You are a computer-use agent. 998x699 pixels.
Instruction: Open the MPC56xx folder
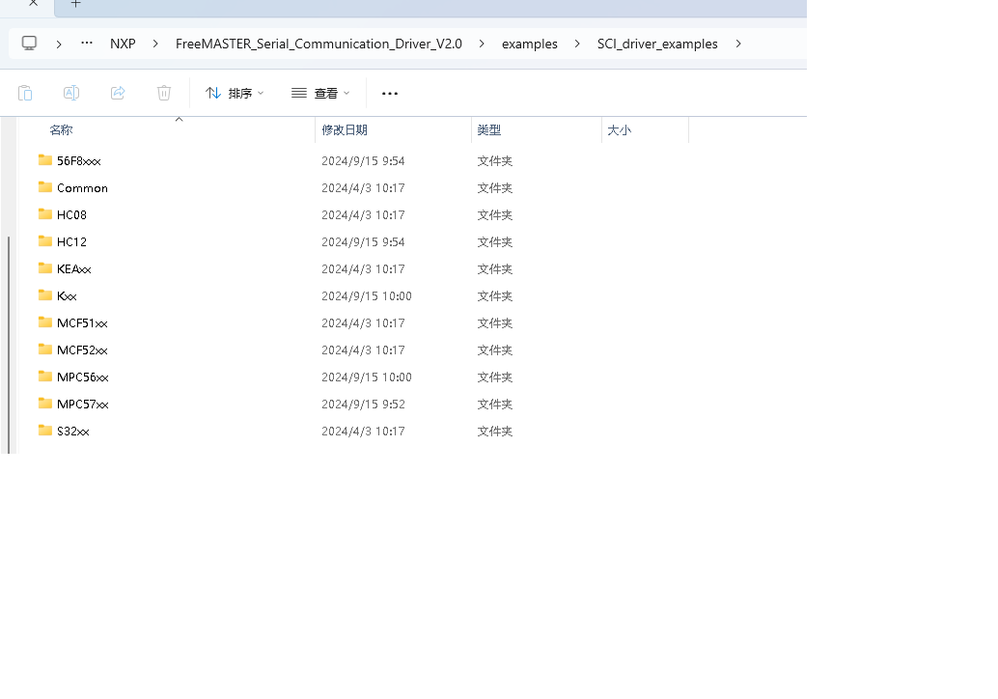point(80,377)
